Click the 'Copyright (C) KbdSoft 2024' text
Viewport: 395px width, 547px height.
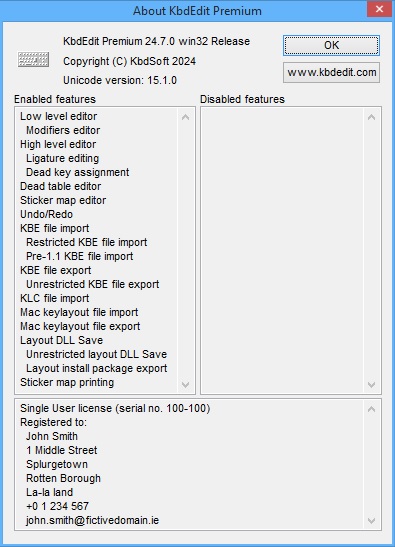[x=129, y=61]
